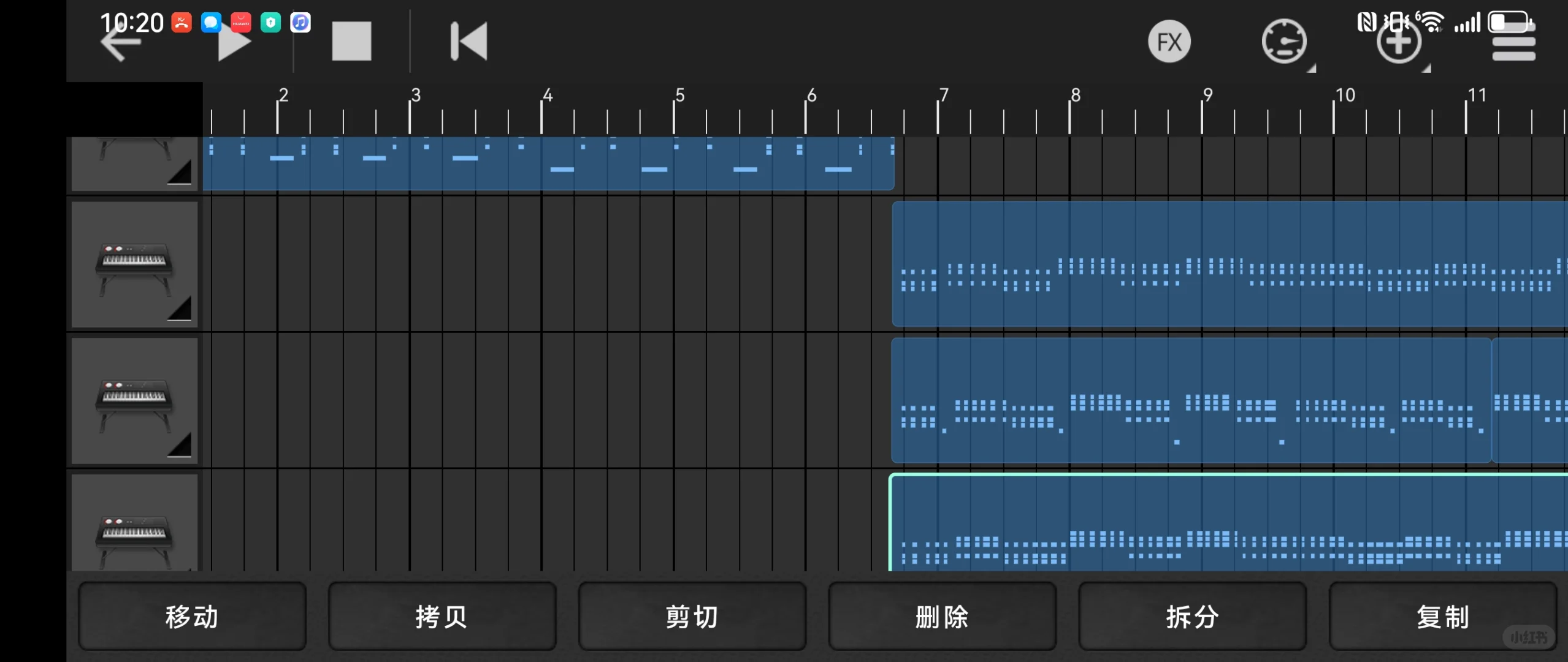Add a new track with the plus icon

pyautogui.click(x=1398, y=40)
